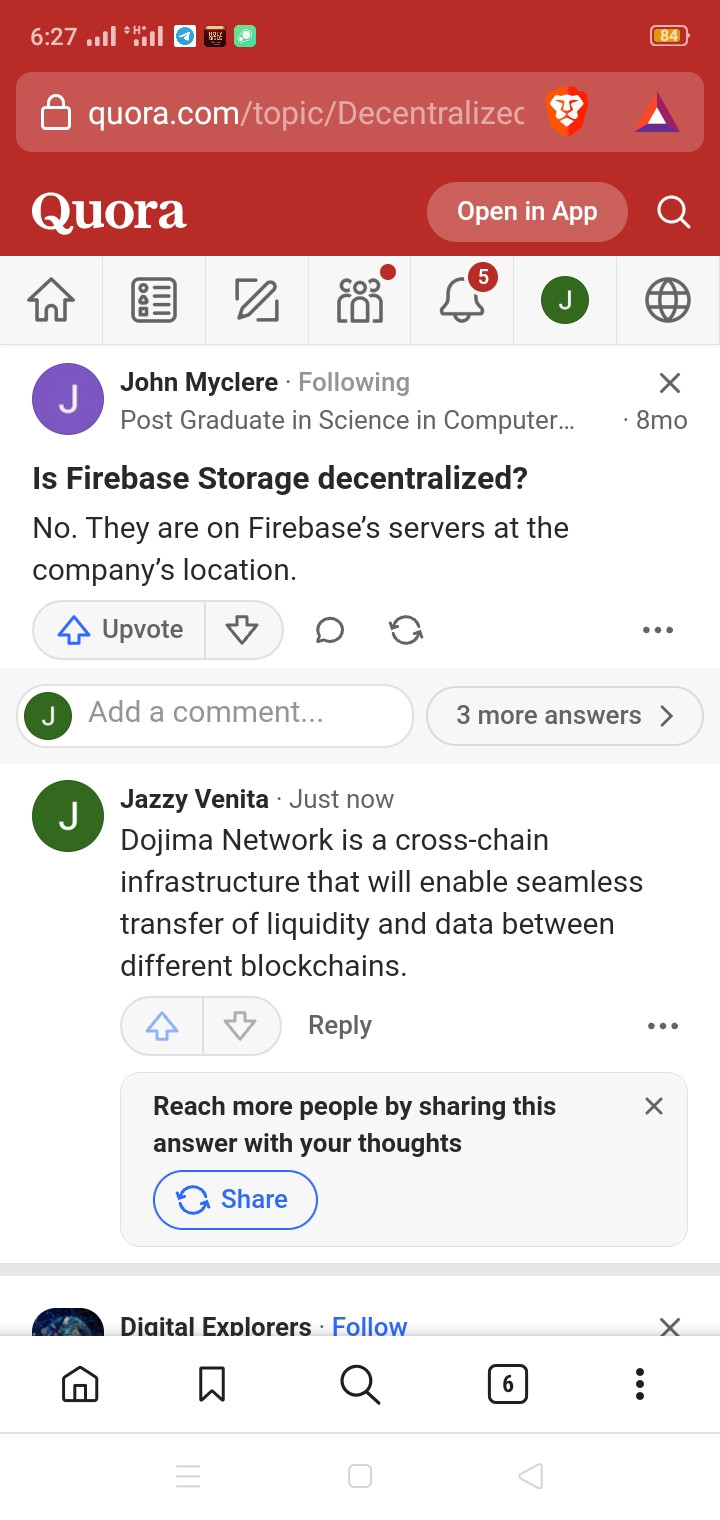Image resolution: width=720 pixels, height=1520 pixels.
Task: Open the Following feed list icon
Action: coord(154,300)
